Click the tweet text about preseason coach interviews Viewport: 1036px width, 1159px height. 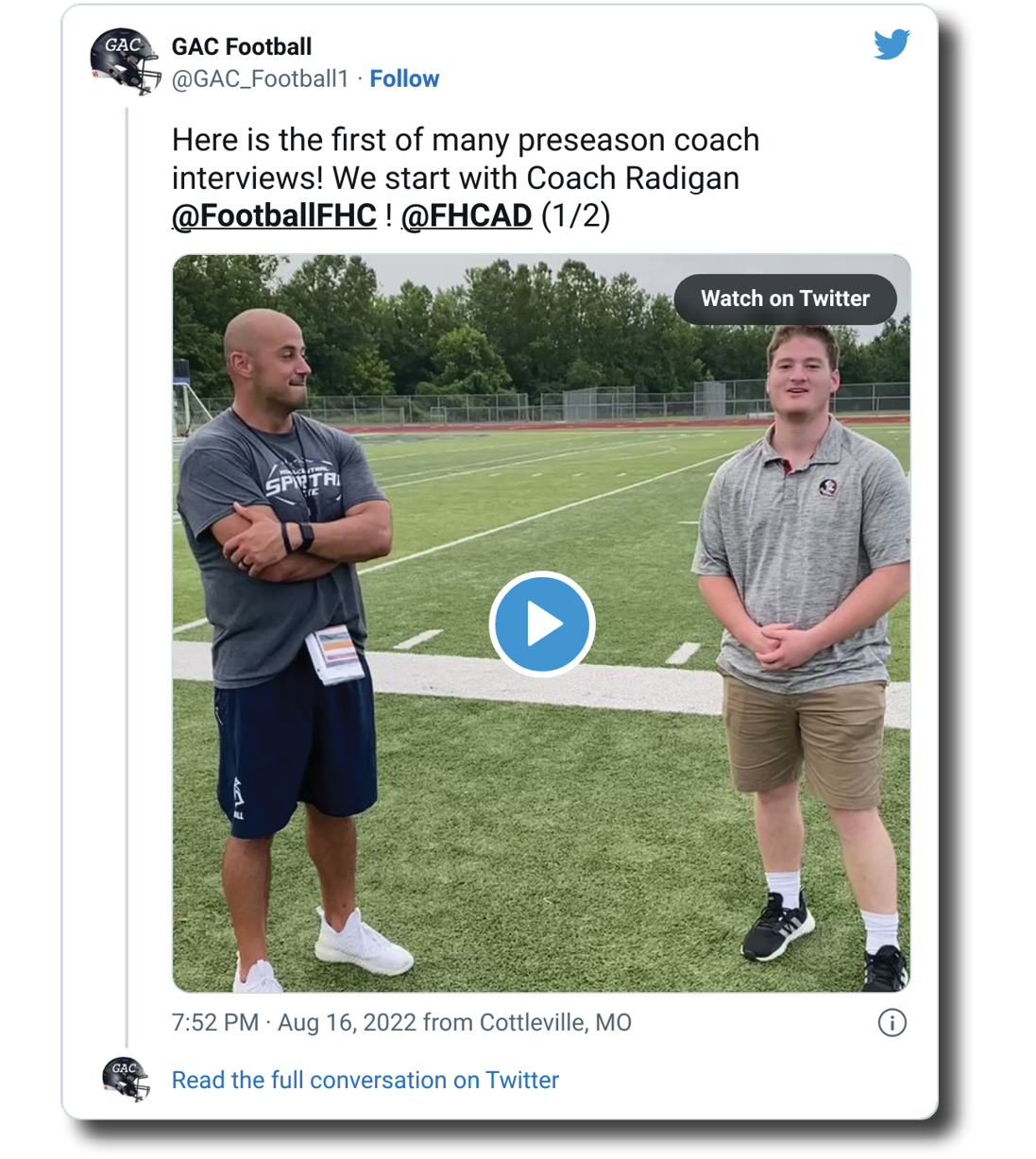pyautogui.click(x=465, y=141)
